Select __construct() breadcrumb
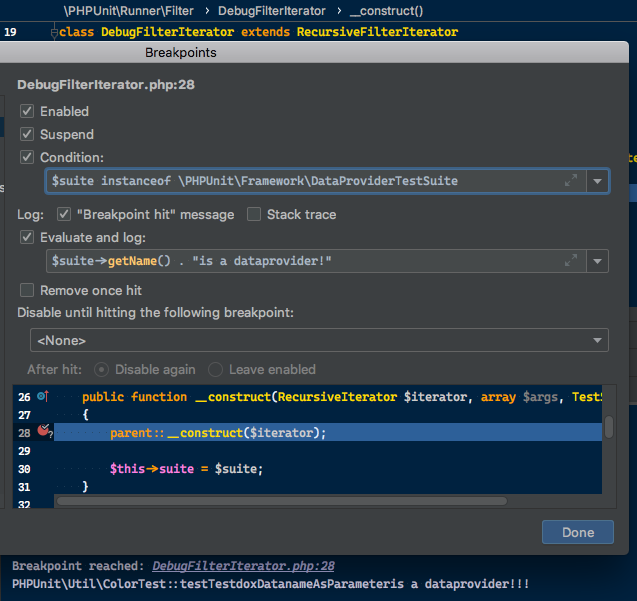Viewport: 637px width, 601px height. [x=386, y=11]
